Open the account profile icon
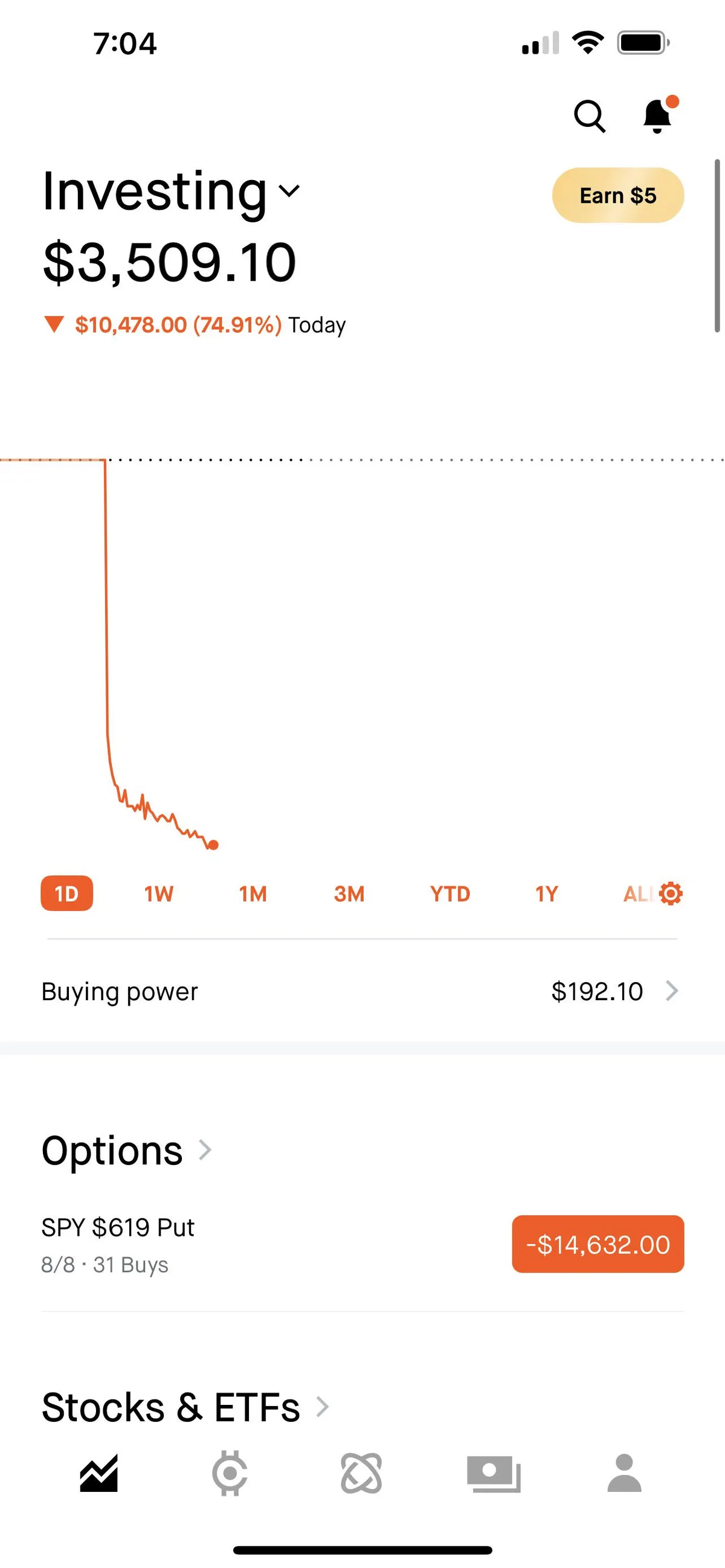Screen dimensions: 725x1568 [625, 1473]
